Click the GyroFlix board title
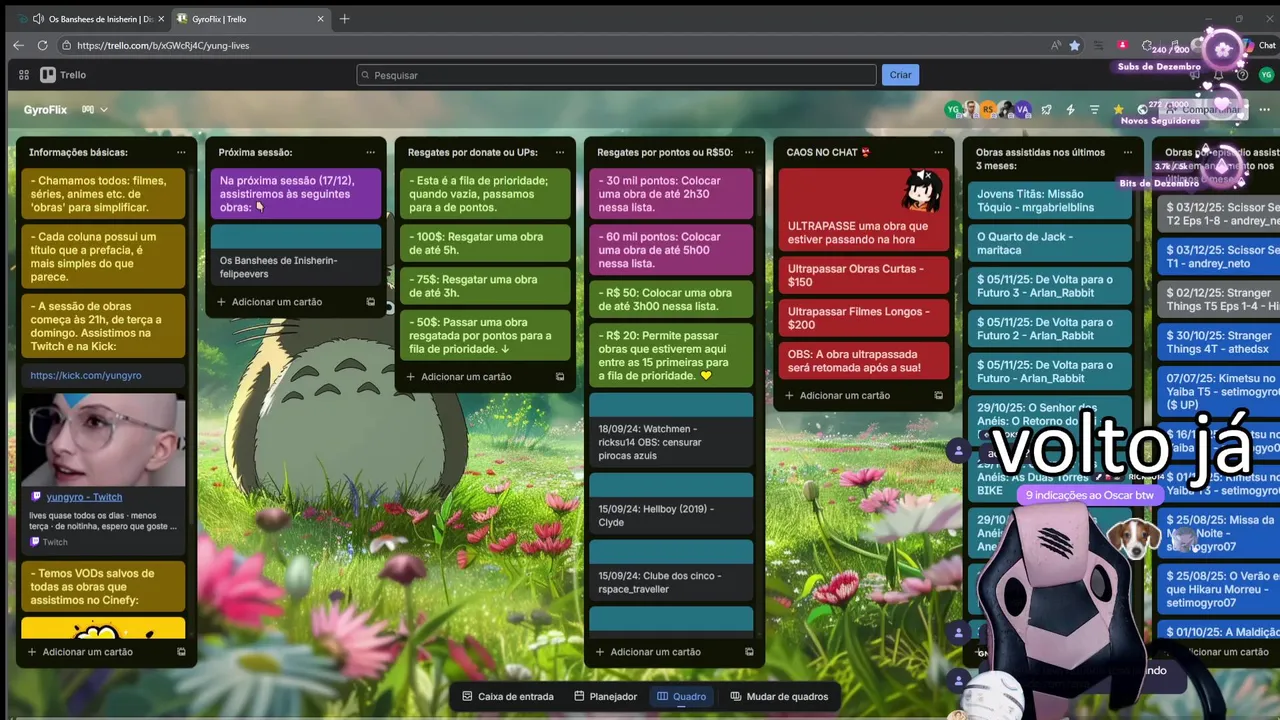Viewport: 1280px width, 720px height. (x=46, y=110)
